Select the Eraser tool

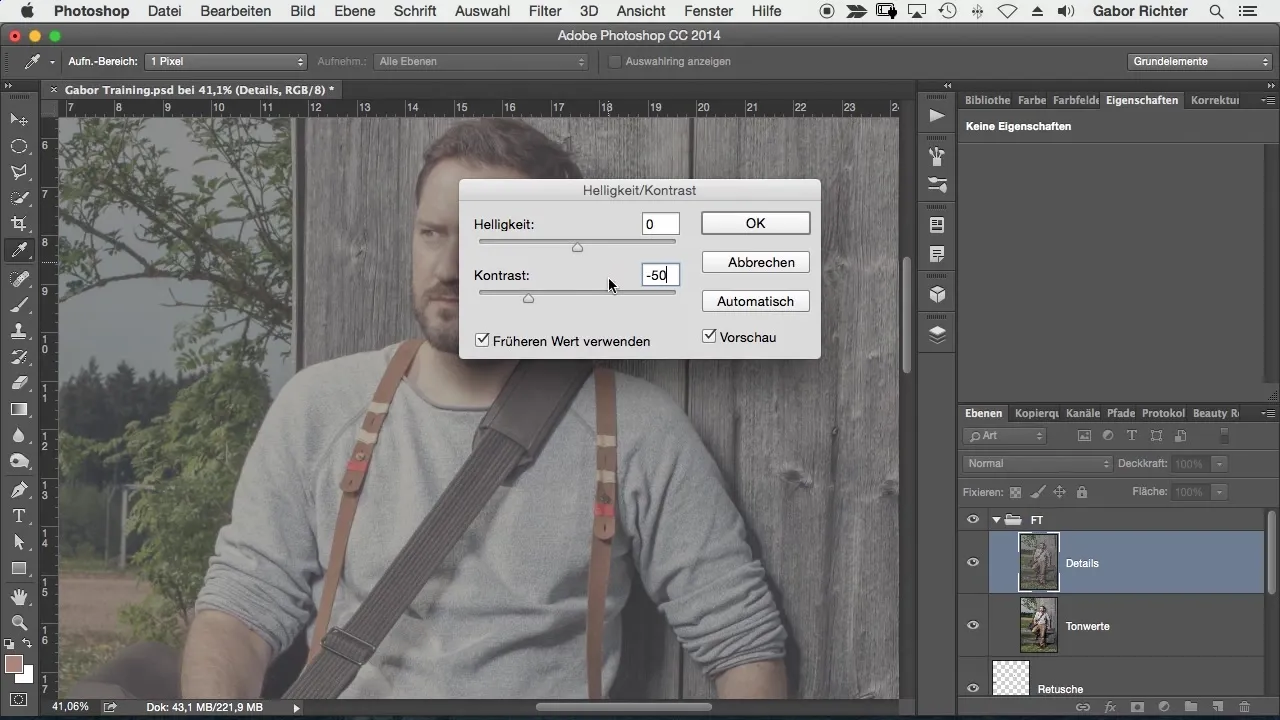pos(19,383)
